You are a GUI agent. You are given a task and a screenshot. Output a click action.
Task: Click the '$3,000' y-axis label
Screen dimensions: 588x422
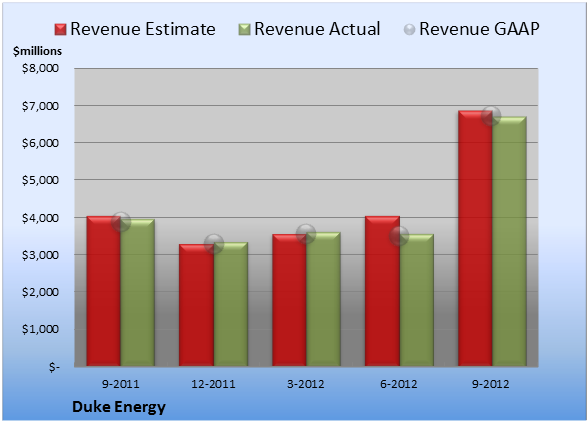40,255
